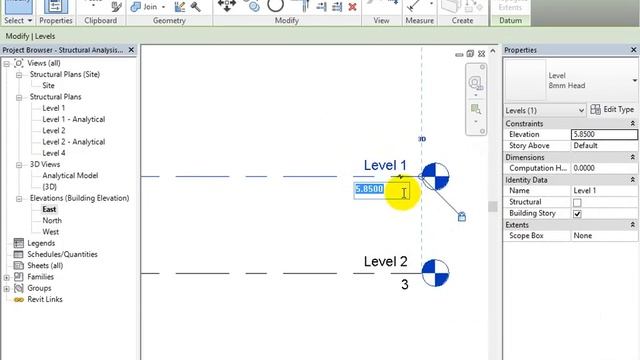The image size is (640, 360).
Task: Open the Join tool dropdown arrow
Action: click(x=163, y=7)
